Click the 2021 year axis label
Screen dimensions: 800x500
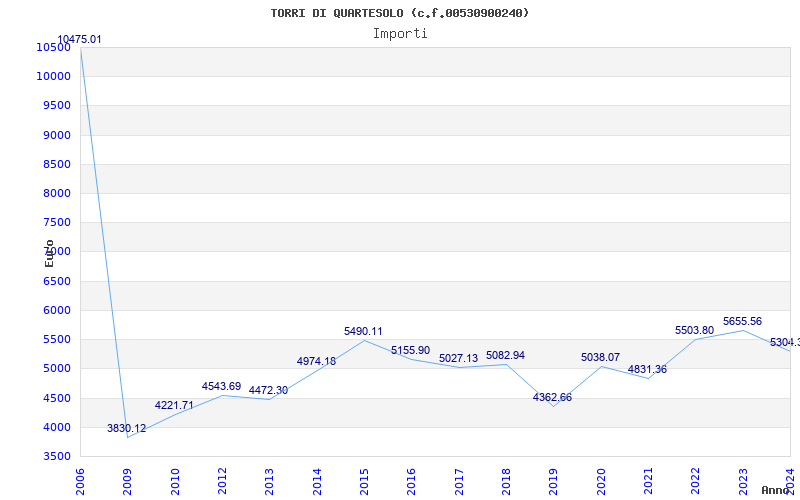pyautogui.click(x=648, y=482)
